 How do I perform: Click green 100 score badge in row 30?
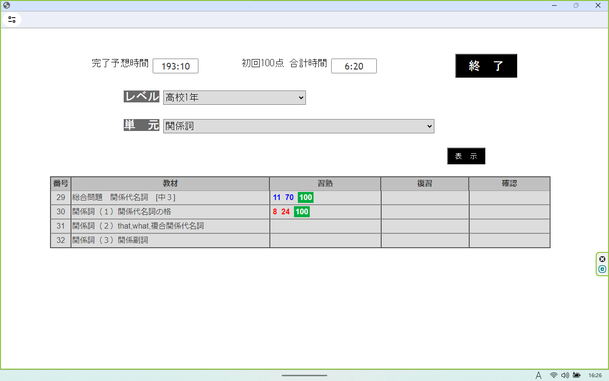(x=302, y=212)
